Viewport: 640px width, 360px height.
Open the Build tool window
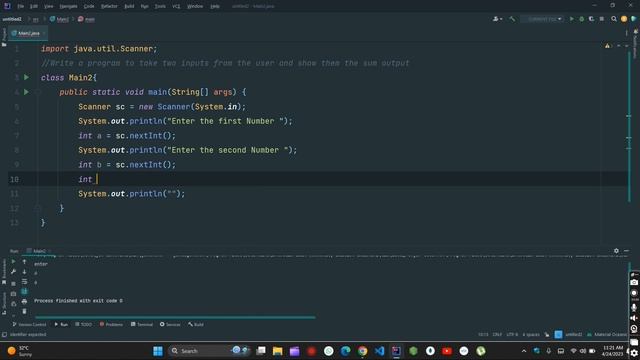pyautogui.click(x=196, y=324)
